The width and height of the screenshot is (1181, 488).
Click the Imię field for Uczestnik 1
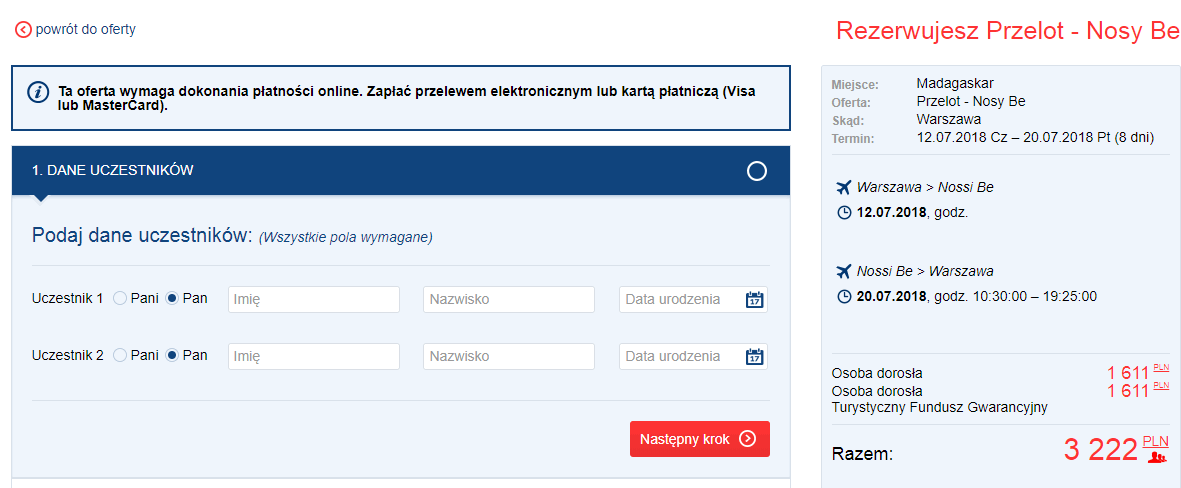pos(314,300)
